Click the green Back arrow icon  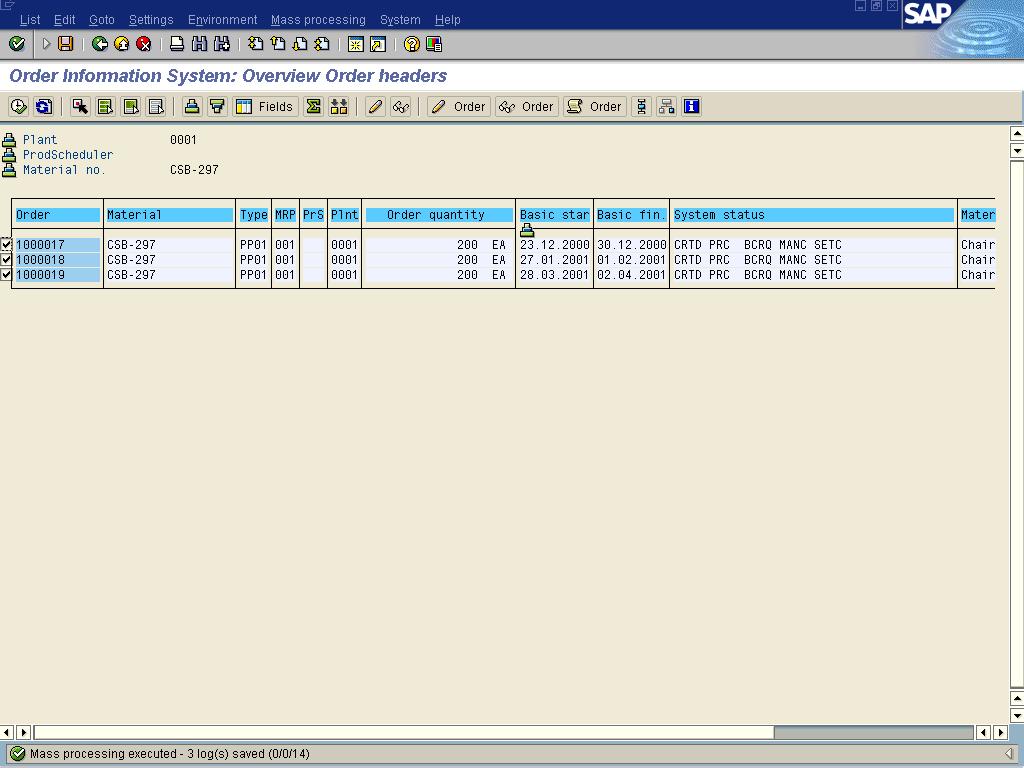(100, 44)
